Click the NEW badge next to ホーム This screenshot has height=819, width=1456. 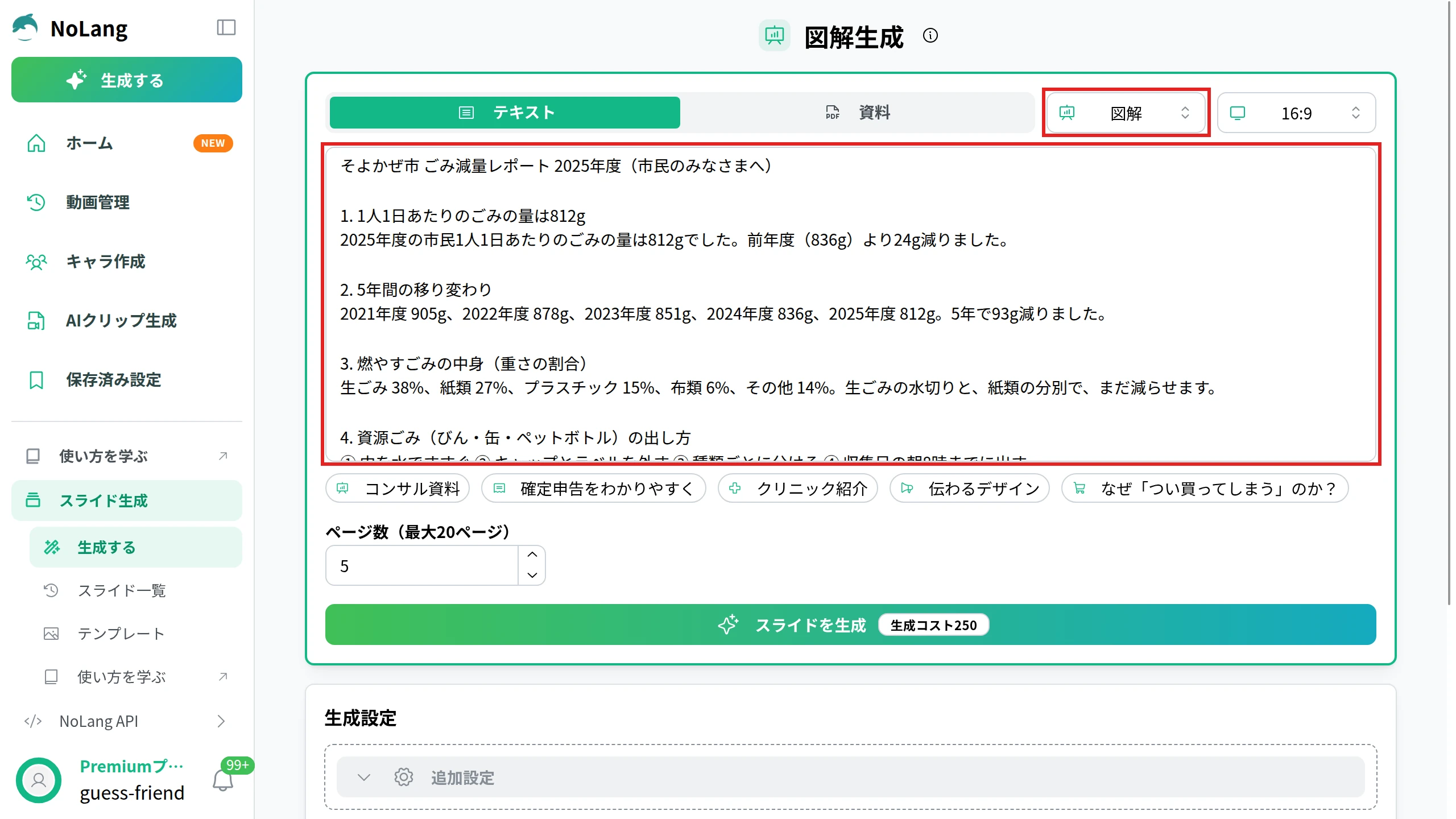pos(213,143)
